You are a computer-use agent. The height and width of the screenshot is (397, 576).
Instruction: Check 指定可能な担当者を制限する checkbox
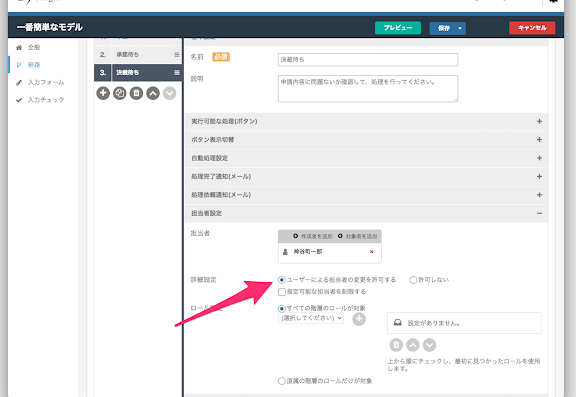point(282,292)
